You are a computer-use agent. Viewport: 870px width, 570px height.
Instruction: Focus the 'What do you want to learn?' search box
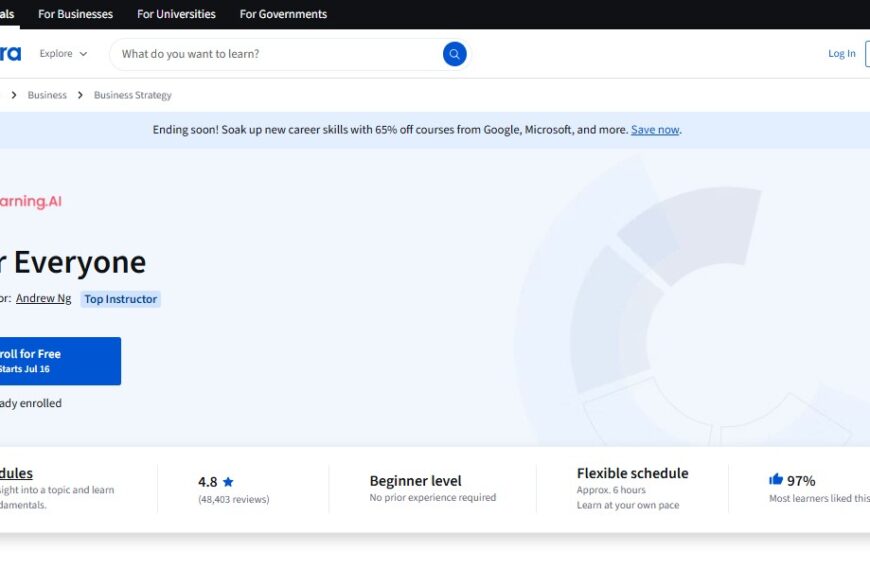(x=275, y=54)
